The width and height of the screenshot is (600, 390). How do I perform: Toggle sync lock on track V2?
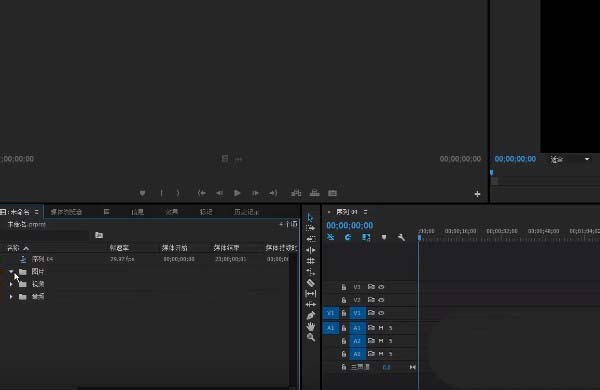point(371,300)
